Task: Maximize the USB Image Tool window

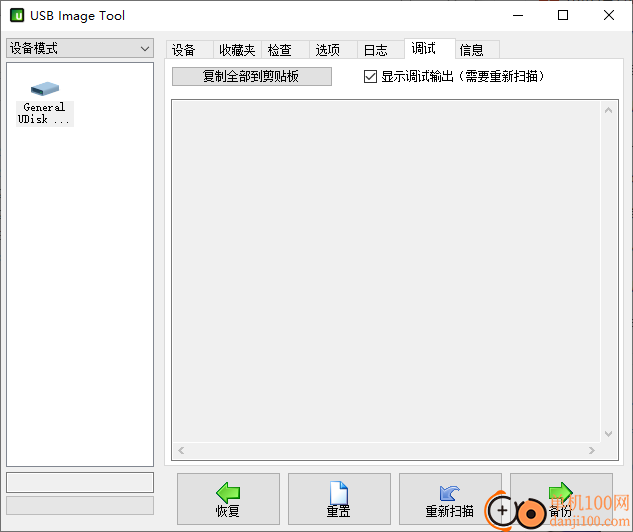Action: [x=563, y=15]
